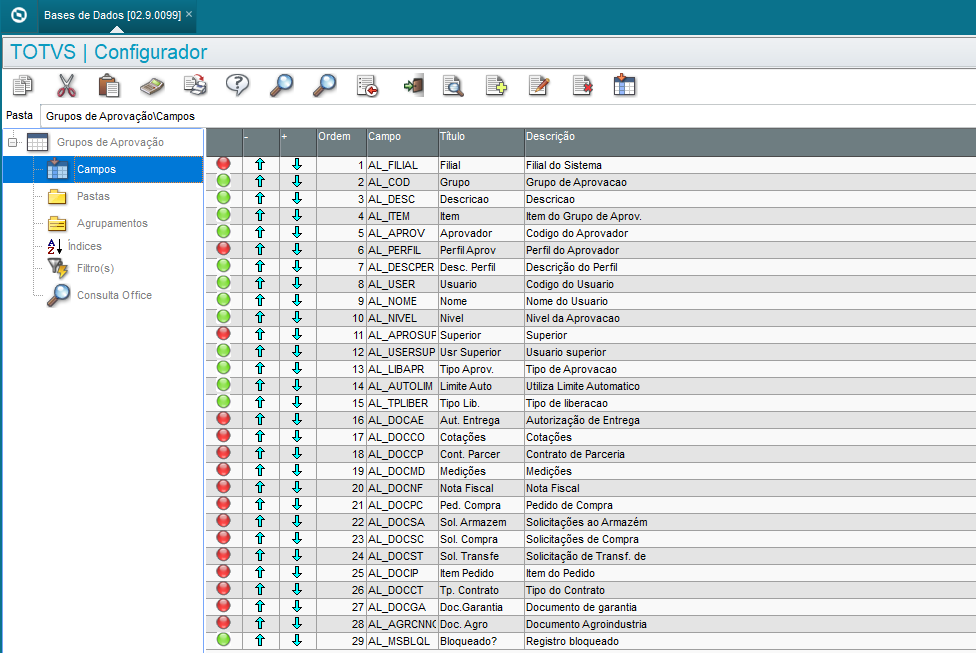
Task: Open the Pastas tree item
Action: pos(93,196)
